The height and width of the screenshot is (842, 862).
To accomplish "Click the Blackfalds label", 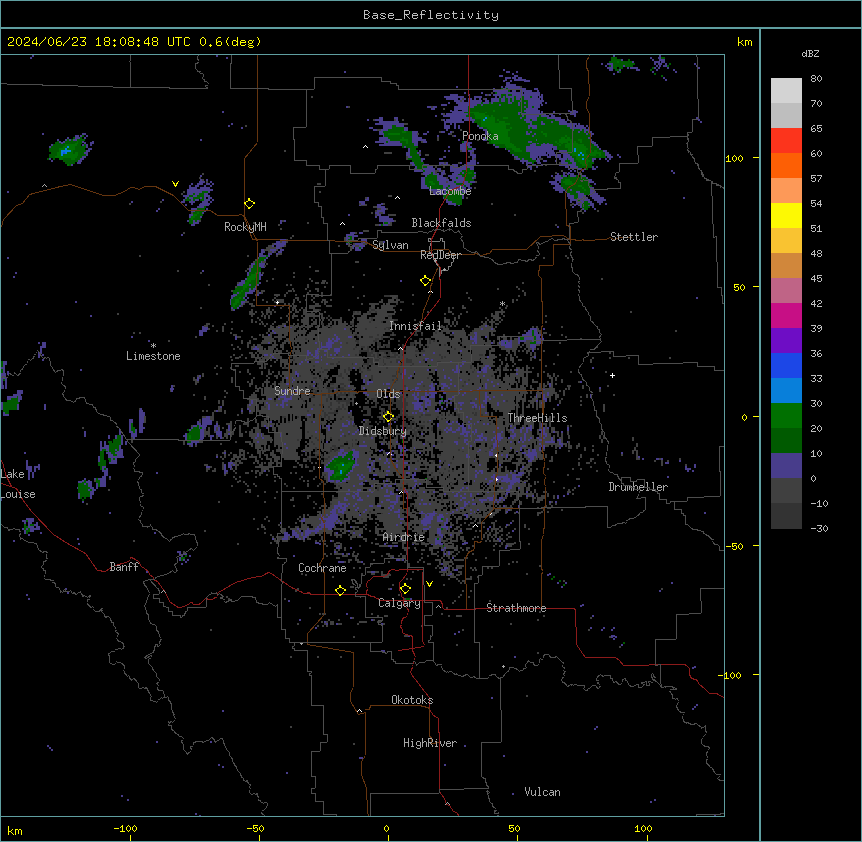I will [441, 223].
